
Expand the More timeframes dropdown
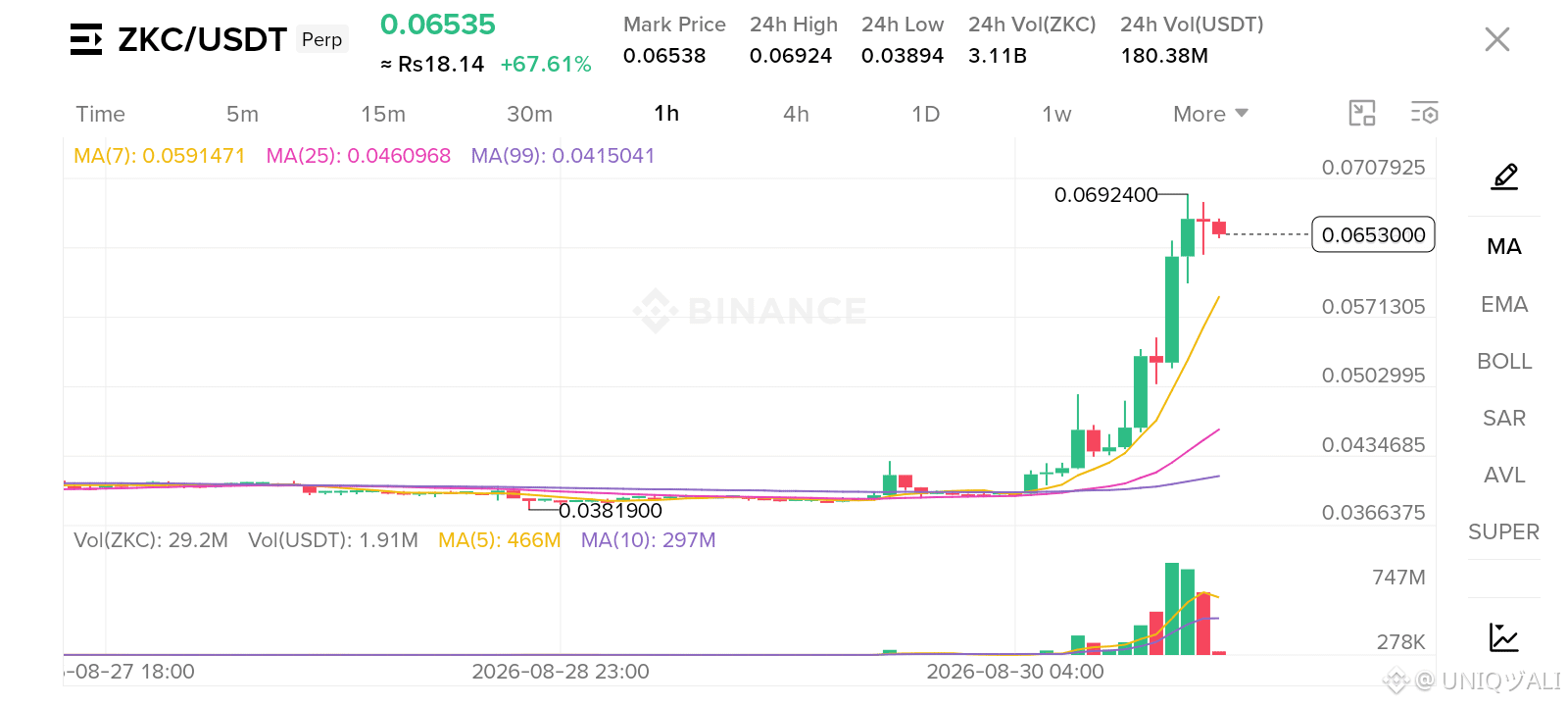1210,114
